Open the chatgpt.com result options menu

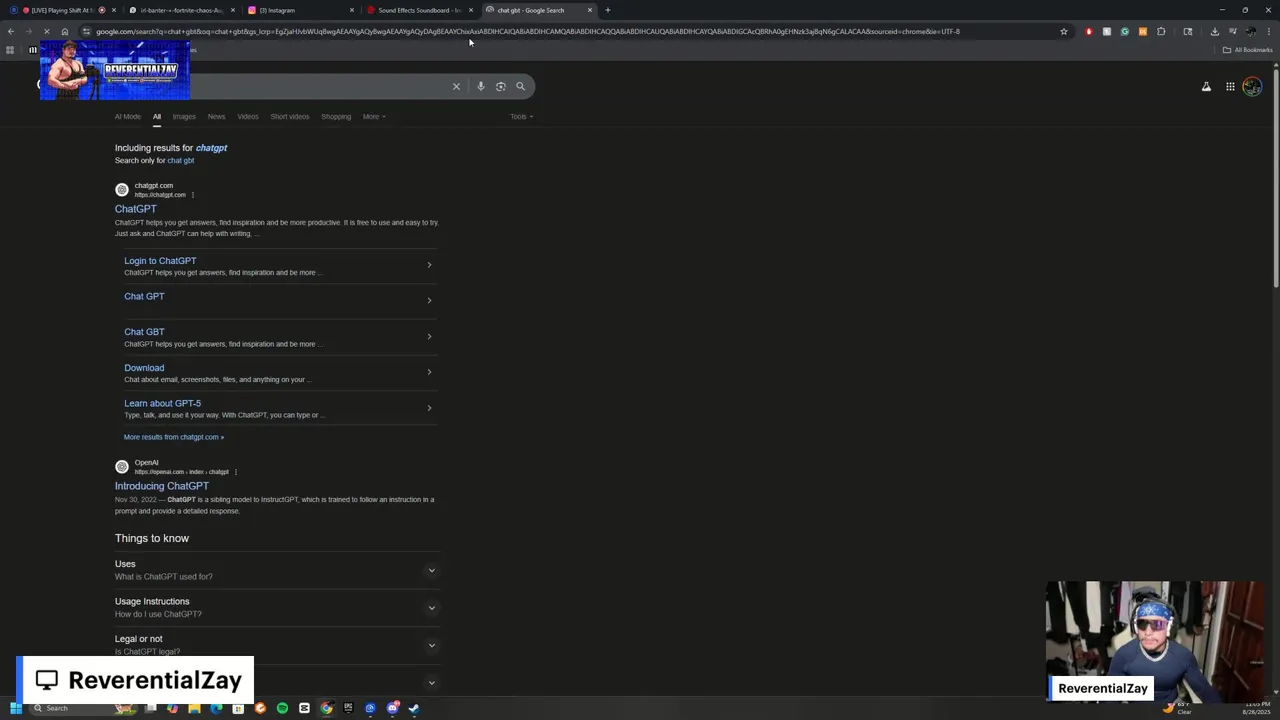193,195
